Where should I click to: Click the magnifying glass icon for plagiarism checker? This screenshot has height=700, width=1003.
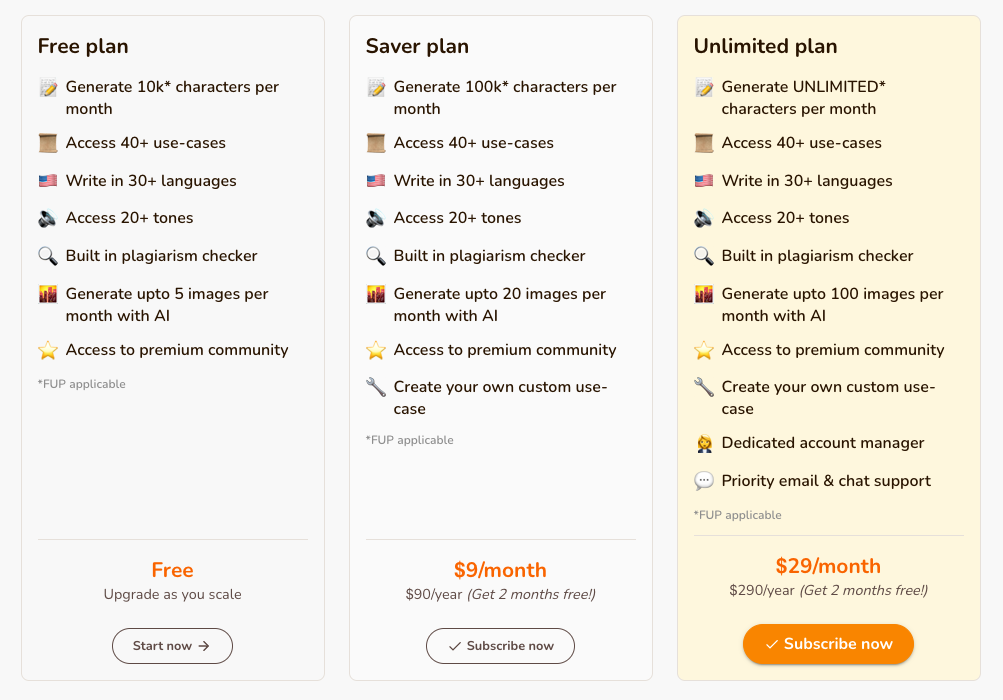47,256
